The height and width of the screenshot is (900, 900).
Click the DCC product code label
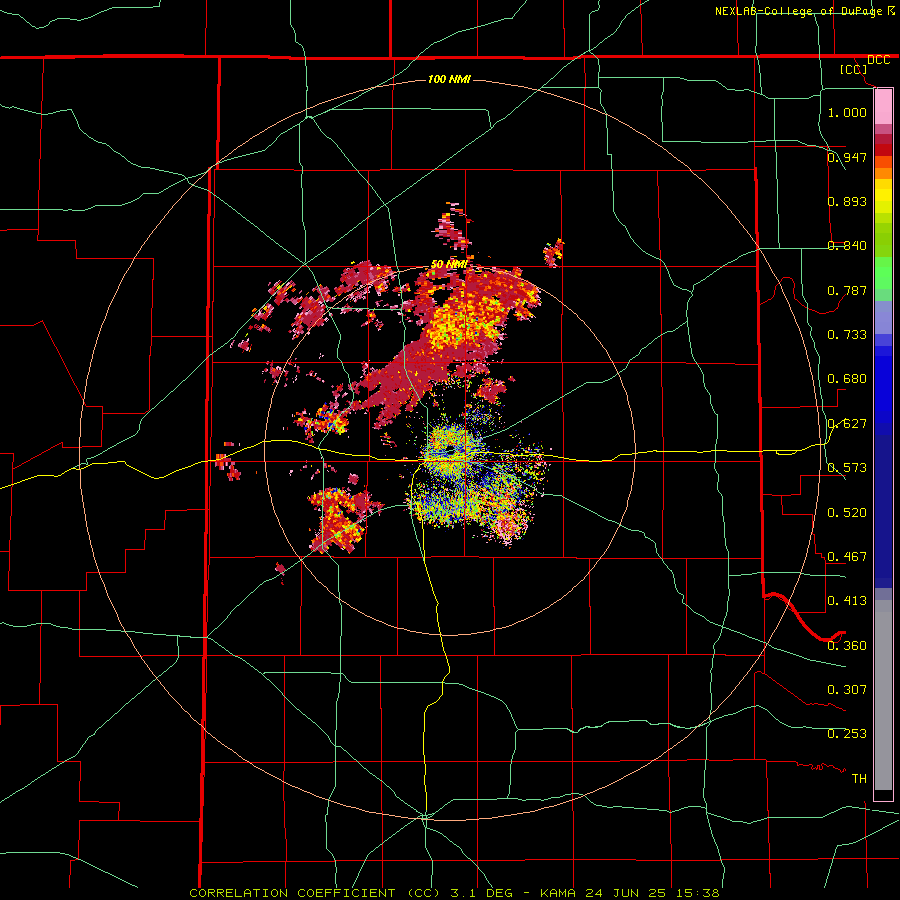pos(878,60)
